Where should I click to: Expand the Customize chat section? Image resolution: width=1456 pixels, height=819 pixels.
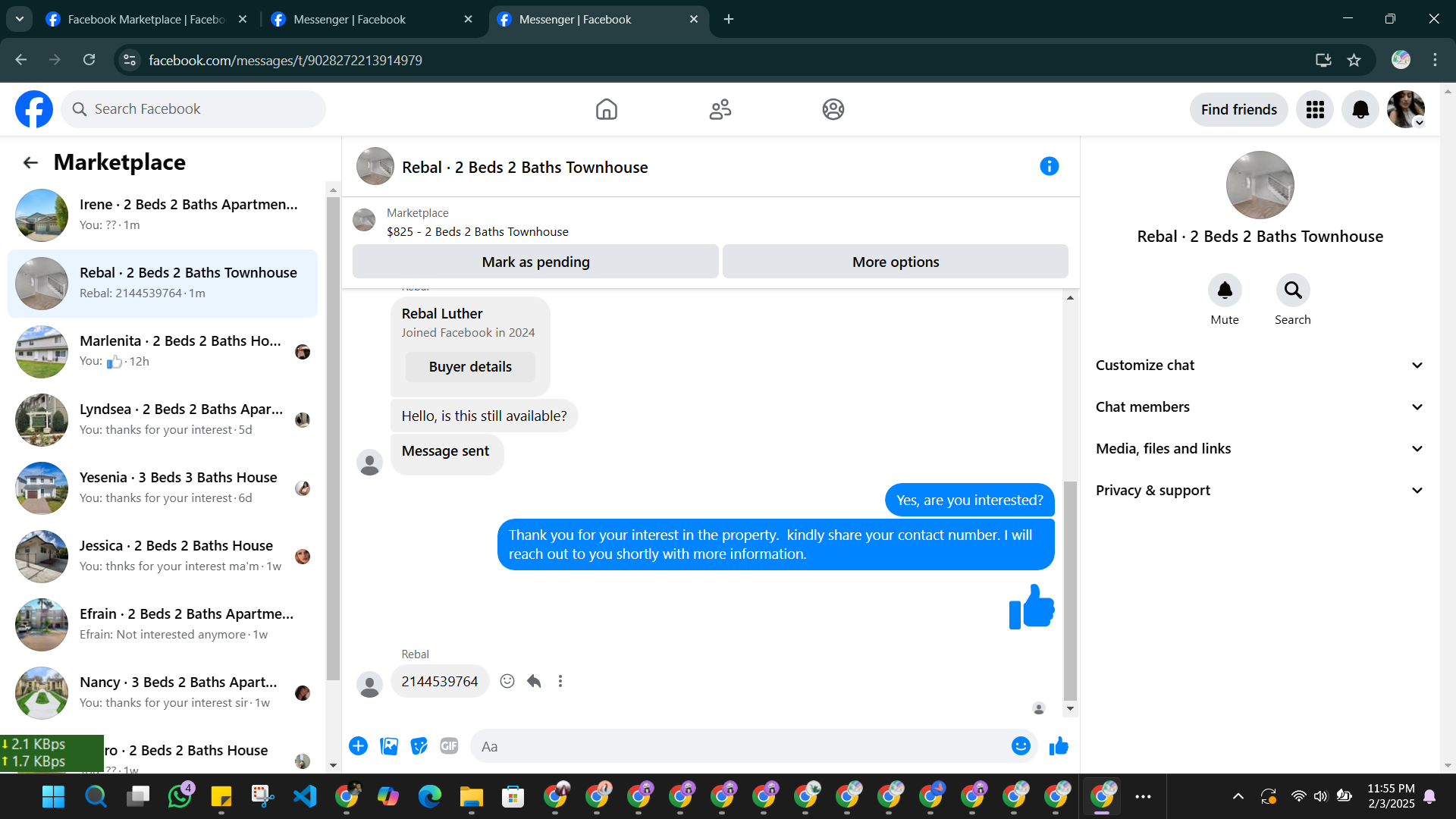tap(1259, 366)
